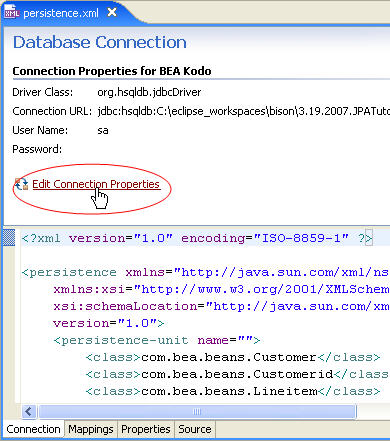390x441 pixels.
Task: Click the Password label
Action: coord(37,149)
